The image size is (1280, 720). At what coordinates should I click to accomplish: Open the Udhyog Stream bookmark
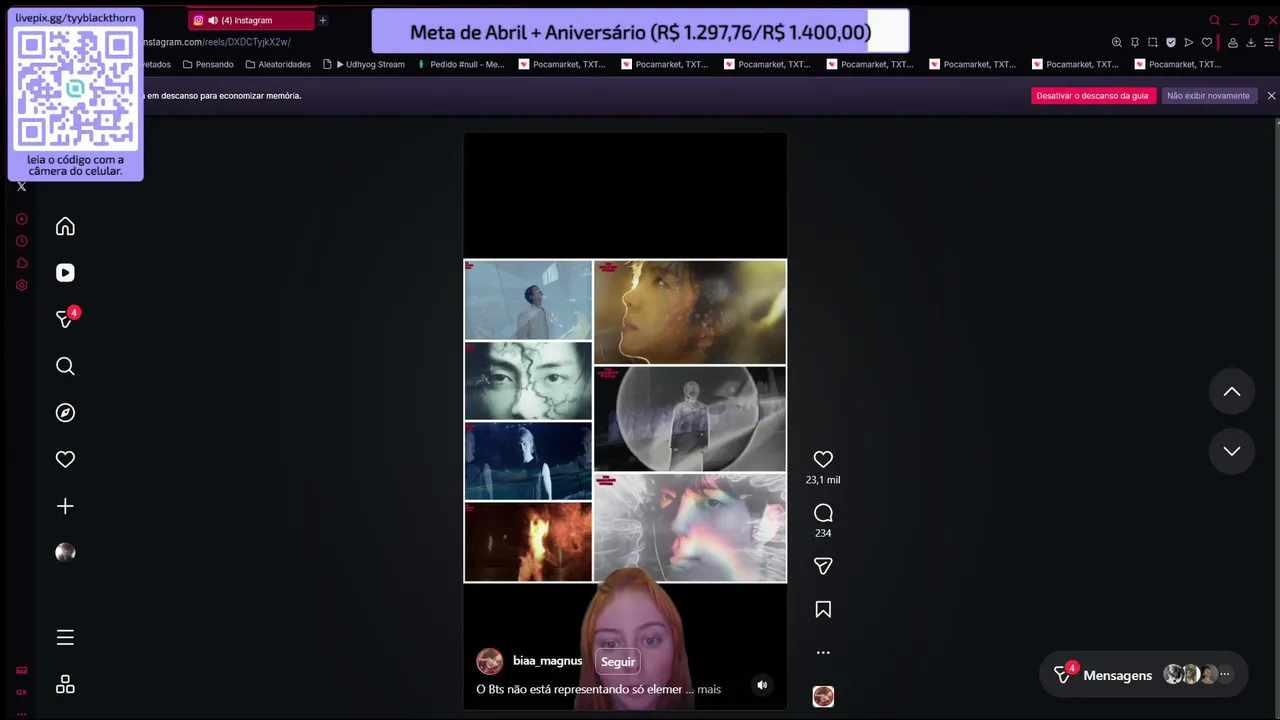364,64
